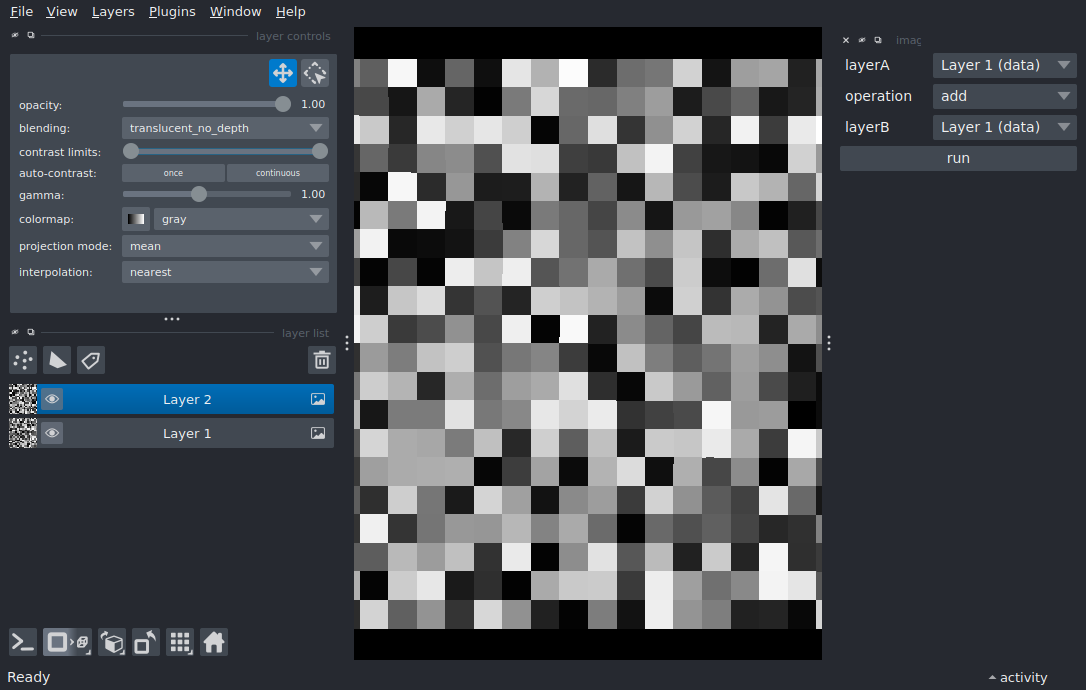Click the run button

(958, 158)
